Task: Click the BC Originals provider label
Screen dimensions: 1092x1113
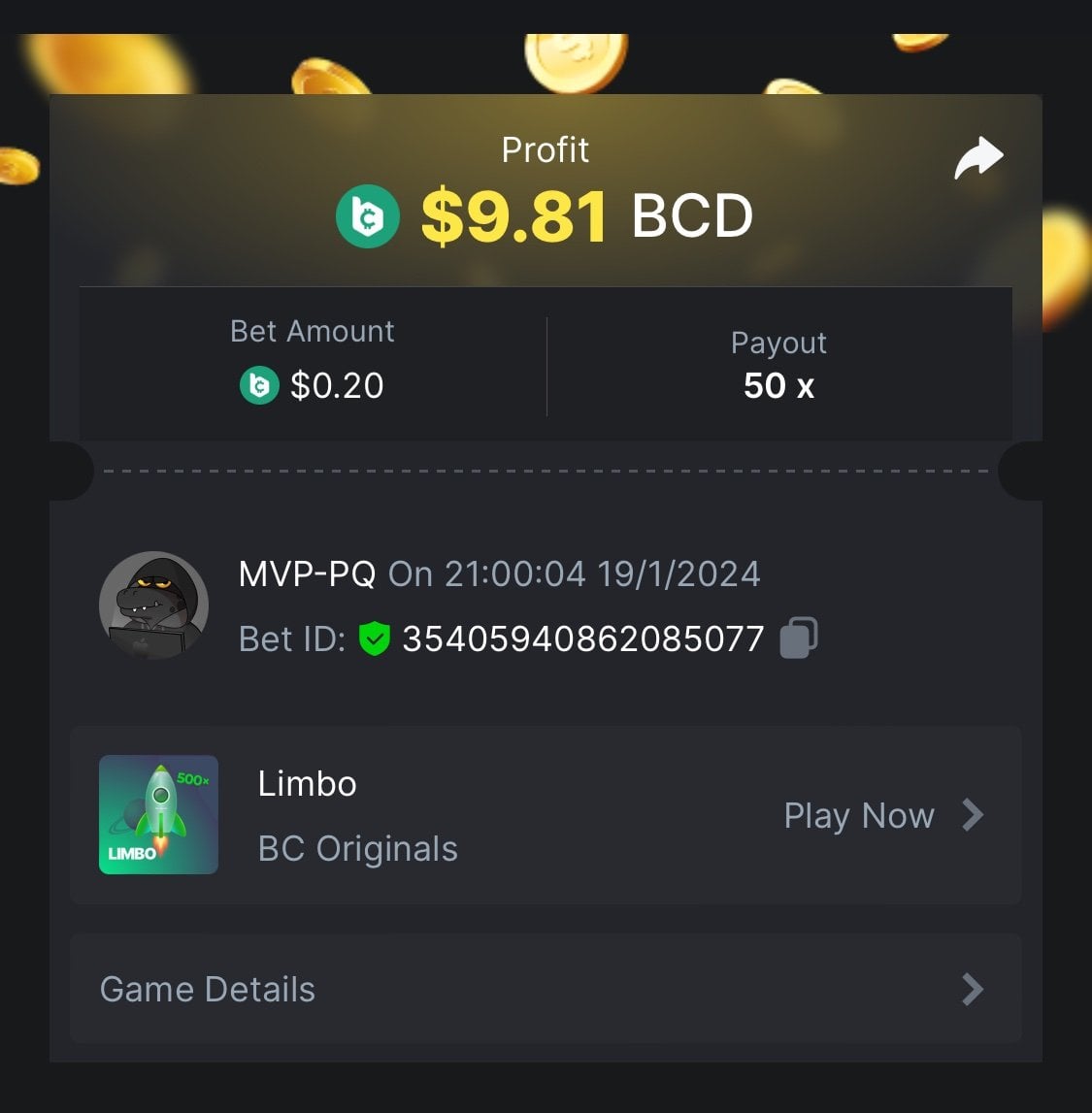Action: pos(358,849)
